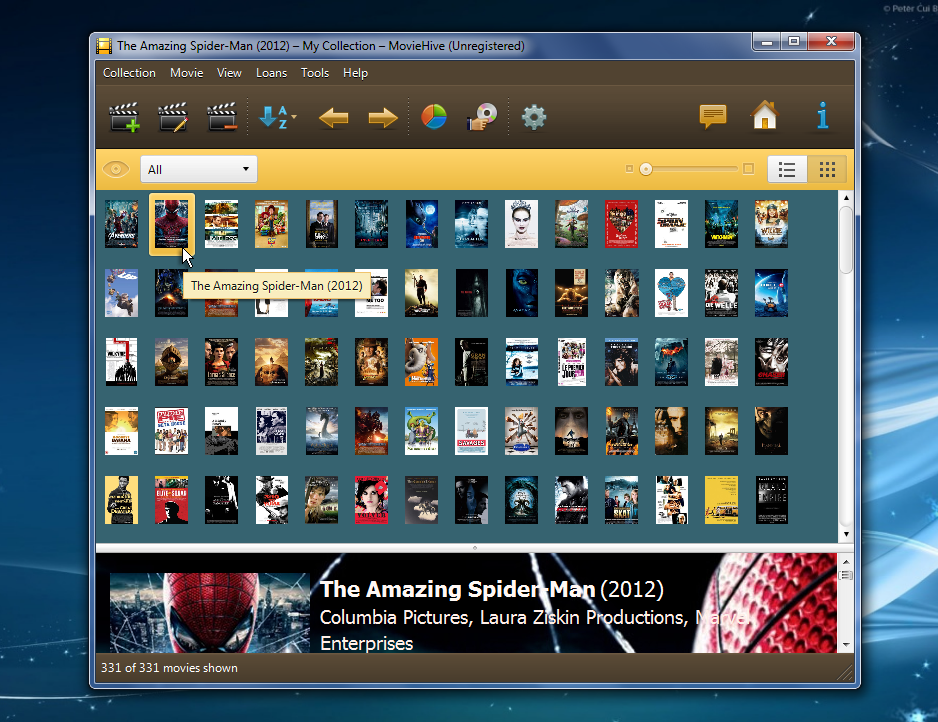This screenshot has width=938, height=722.
Task: Select the Up balloon house poster
Action: coord(121,293)
